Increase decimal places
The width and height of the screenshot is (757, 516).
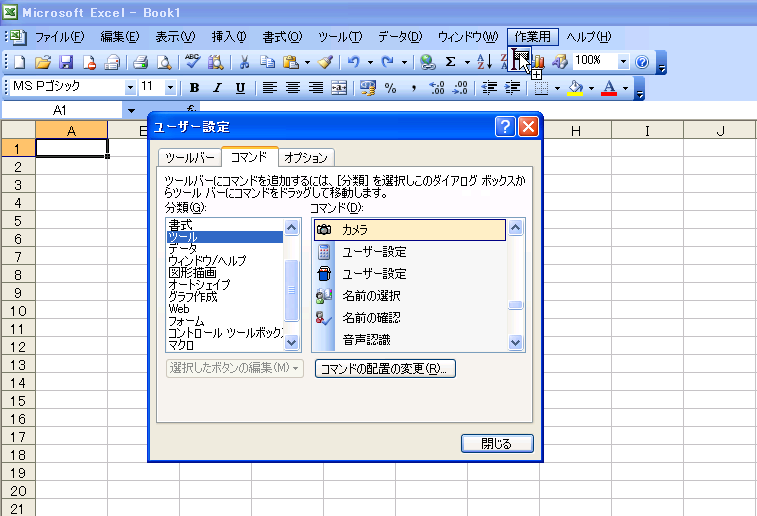437,88
